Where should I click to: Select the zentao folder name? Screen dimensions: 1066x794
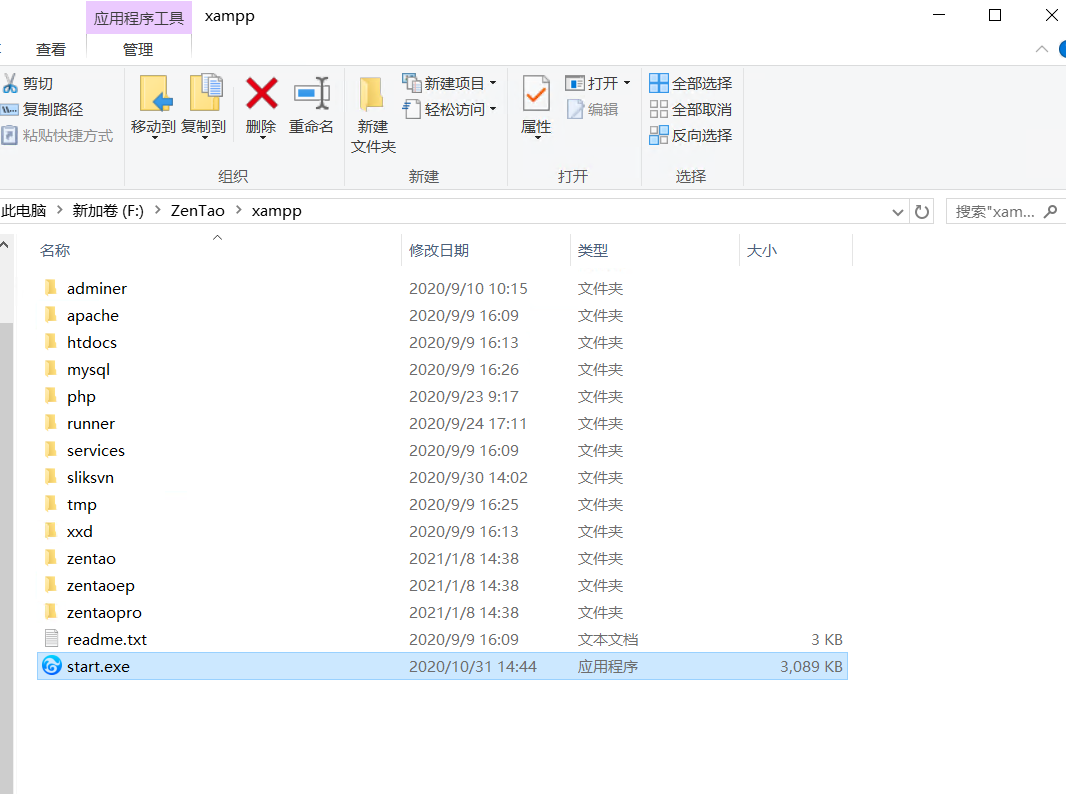(91, 559)
